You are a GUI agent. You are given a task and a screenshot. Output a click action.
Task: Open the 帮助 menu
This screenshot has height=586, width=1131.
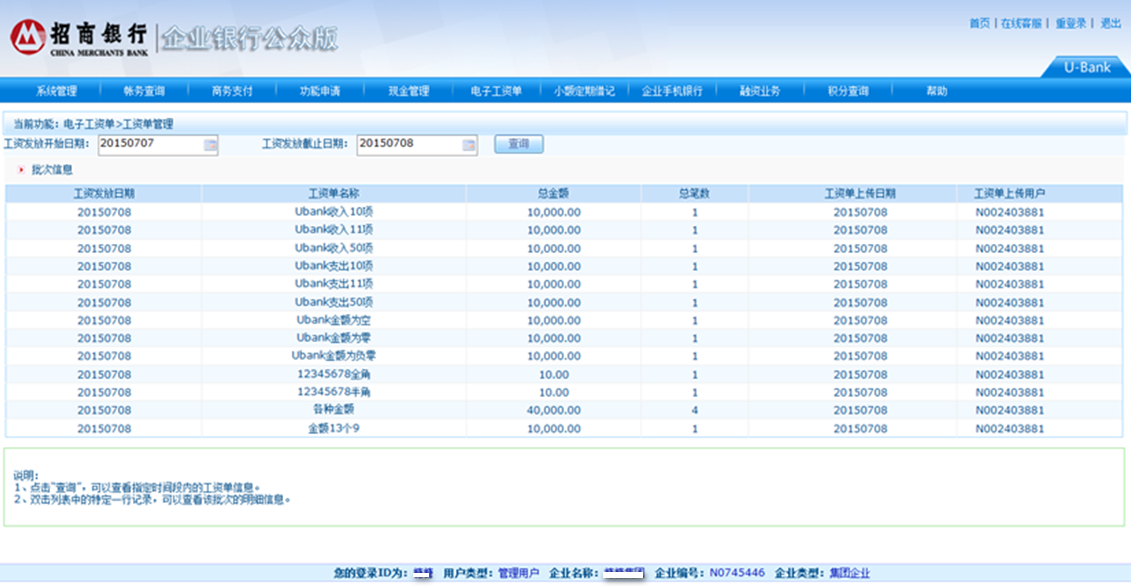point(936,91)
